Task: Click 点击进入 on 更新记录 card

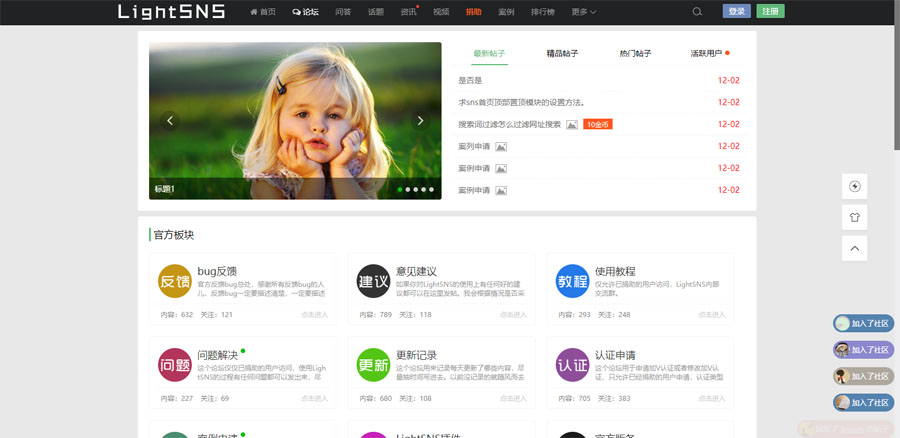Action: 513,399
